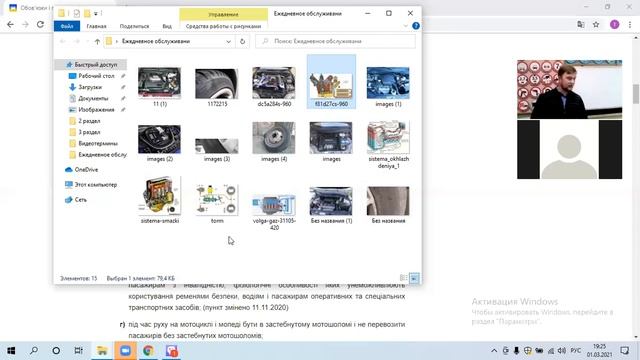Open Zoom from the taskbar
The width and height of the screenshot is (640, 360).
125,351
